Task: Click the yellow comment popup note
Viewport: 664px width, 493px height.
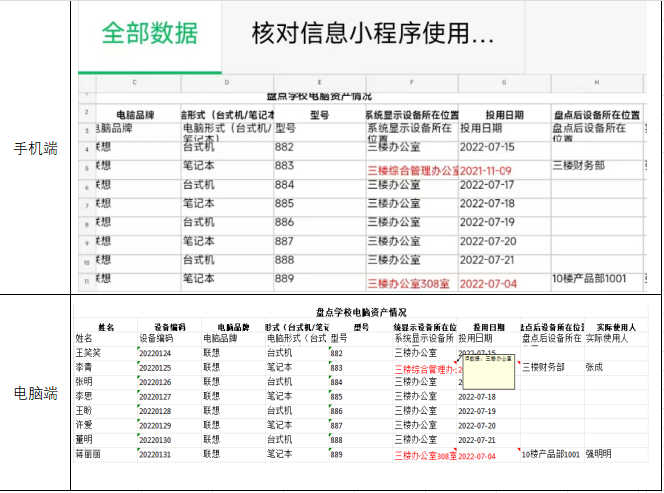Action: [x=489, y=372]
